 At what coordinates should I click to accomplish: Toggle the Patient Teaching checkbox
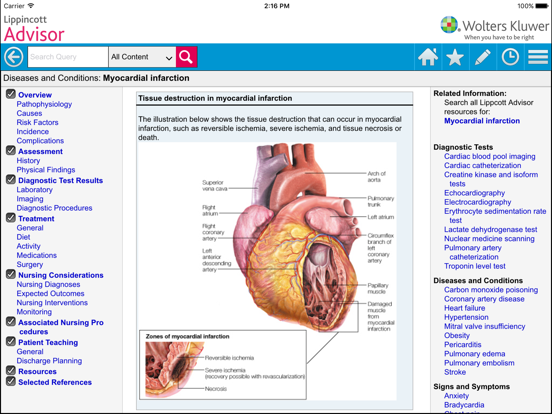point(11,341)
